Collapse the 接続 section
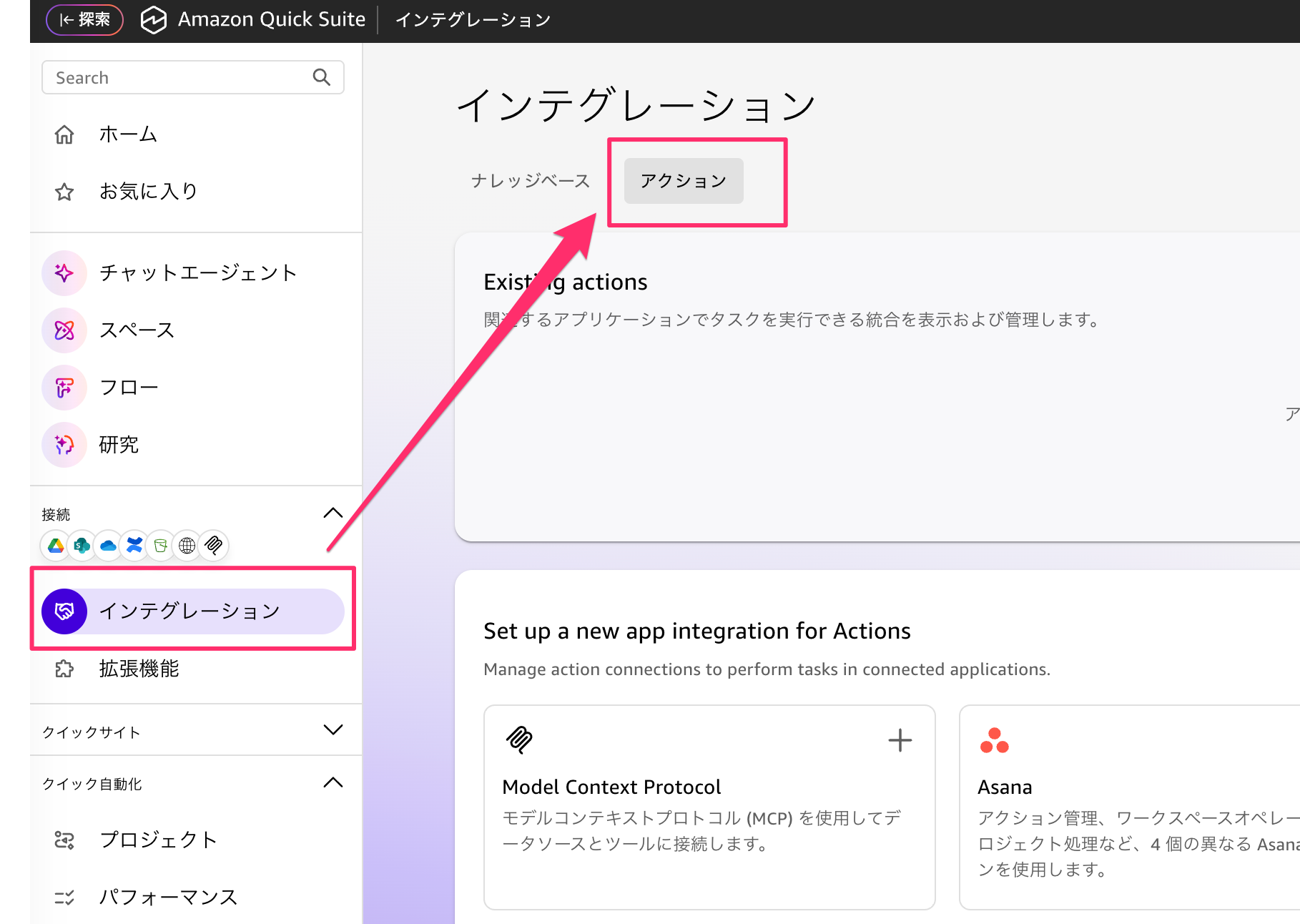This screenshot has height=924, width=1300. coord(333,513)
